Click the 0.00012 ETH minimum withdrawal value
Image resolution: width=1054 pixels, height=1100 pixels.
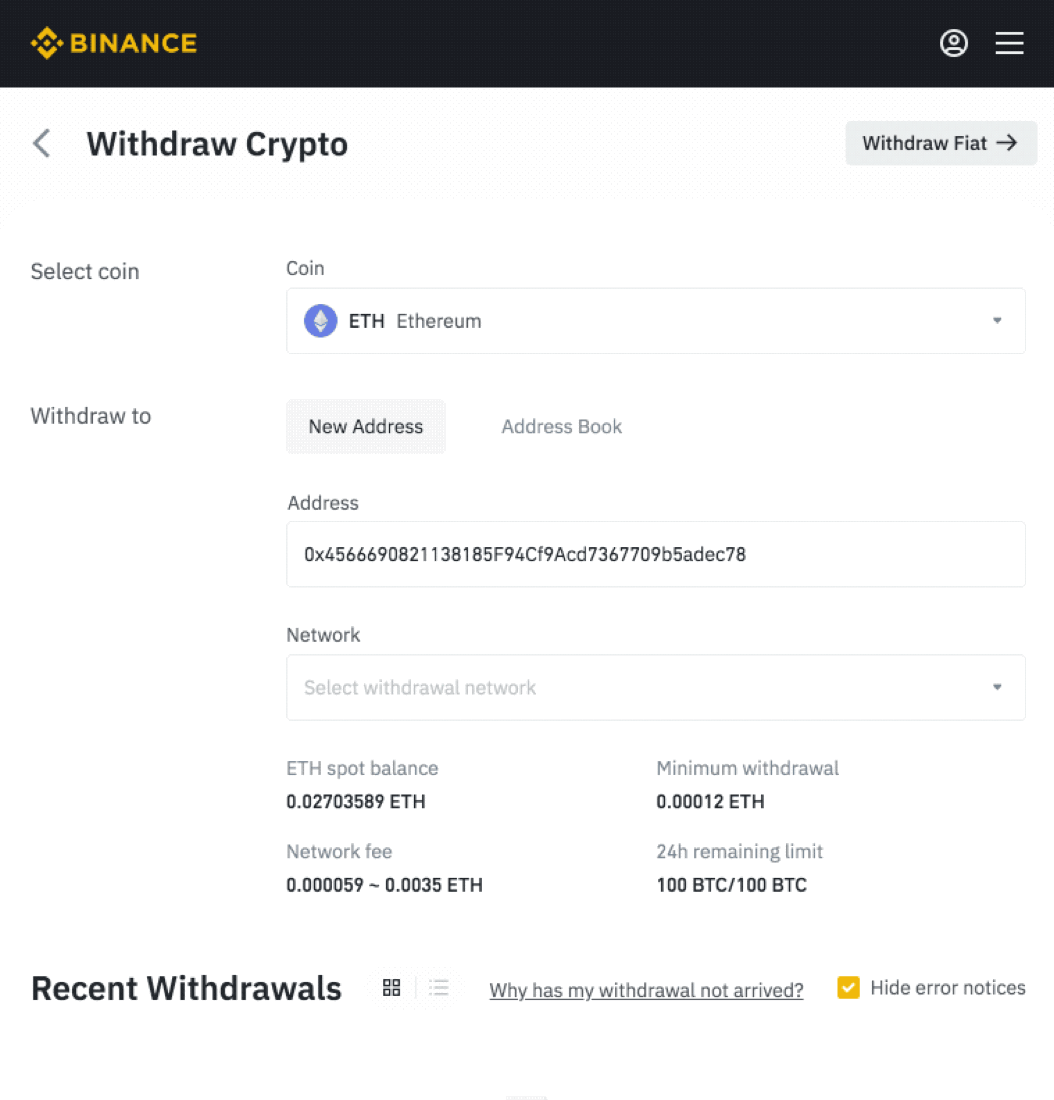click(x=710, y=802)
